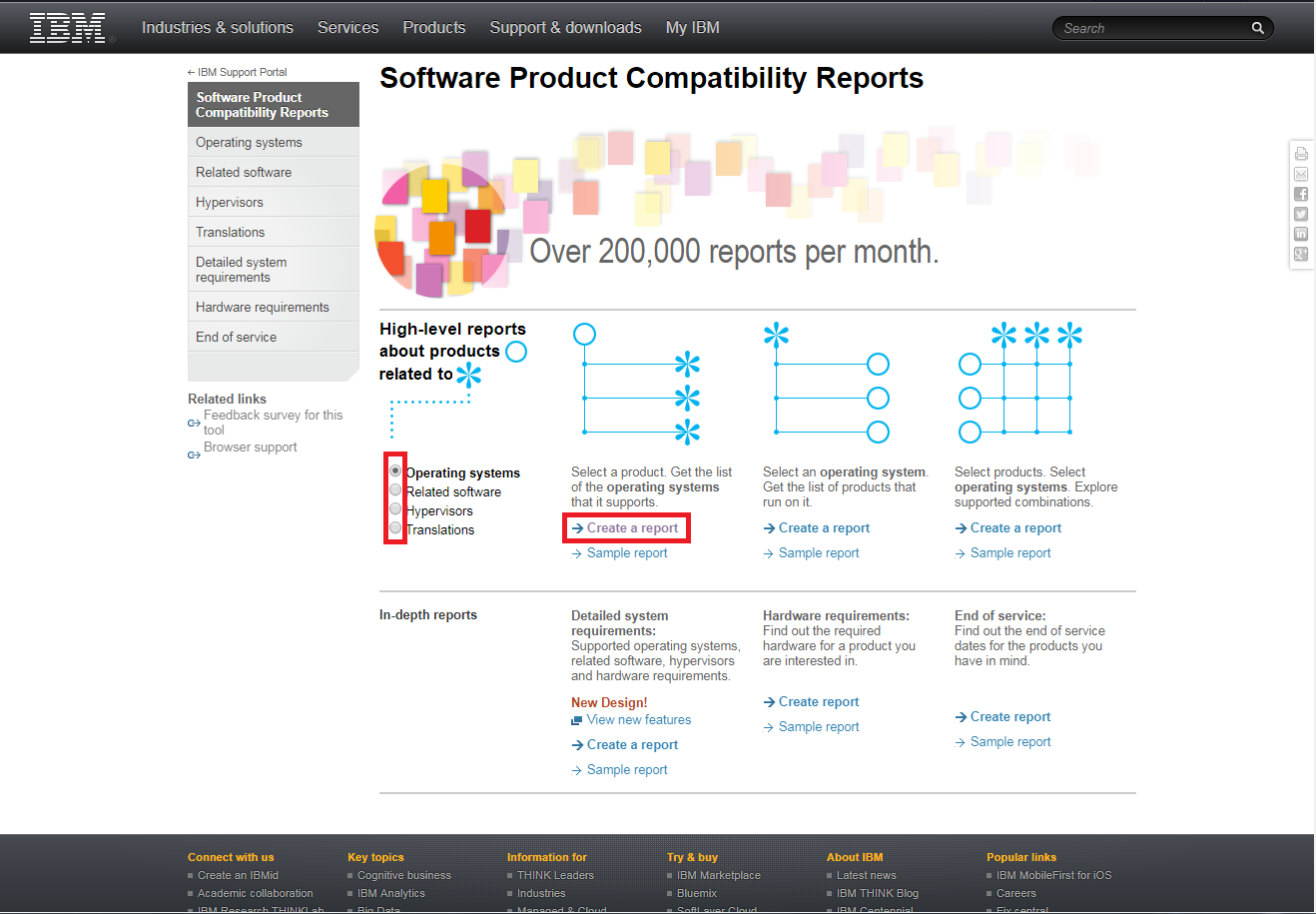Viewport: 1316px width, 914px height.
Task: Open End of service in the sidebar
Action: pos(274,337)
